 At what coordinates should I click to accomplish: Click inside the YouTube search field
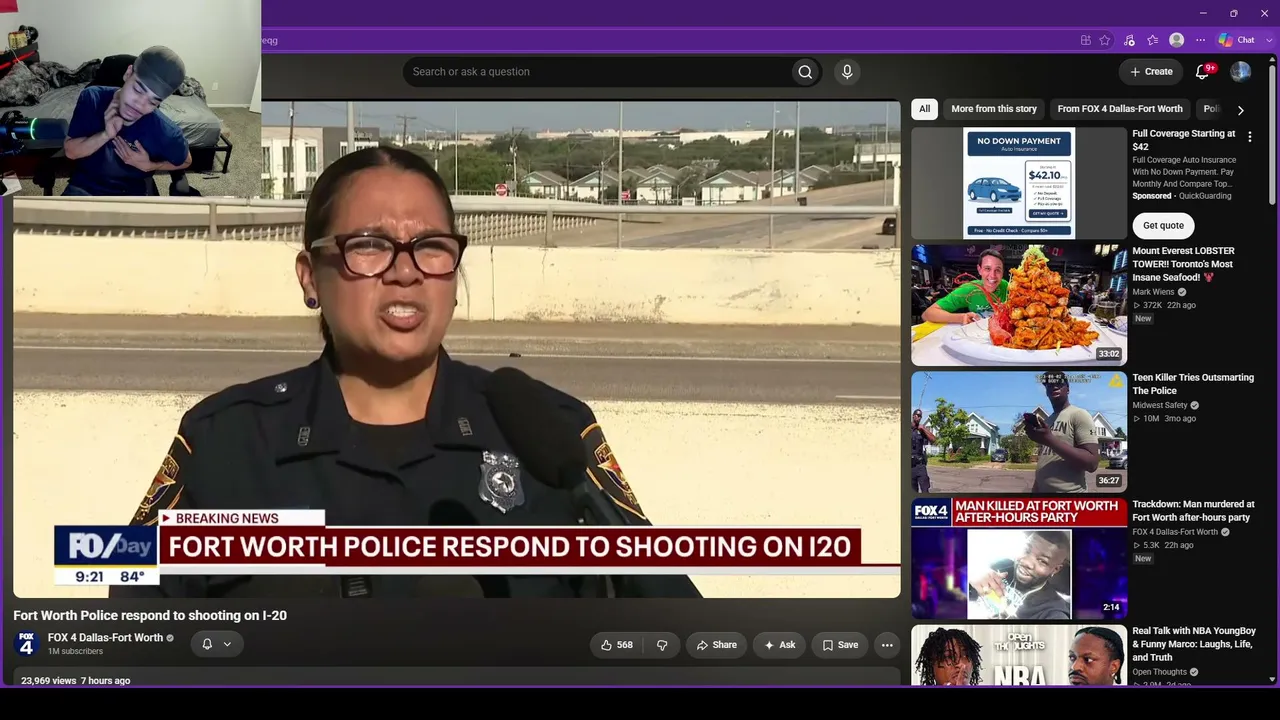597,72
